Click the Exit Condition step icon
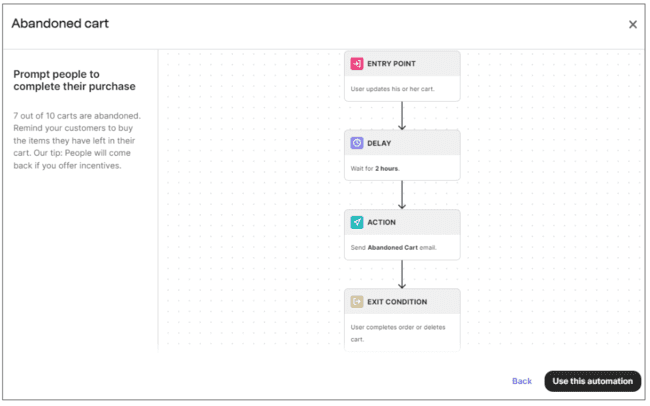Viewport: 650px width, 406px height. pyautogui.click(x=357, y=301)
